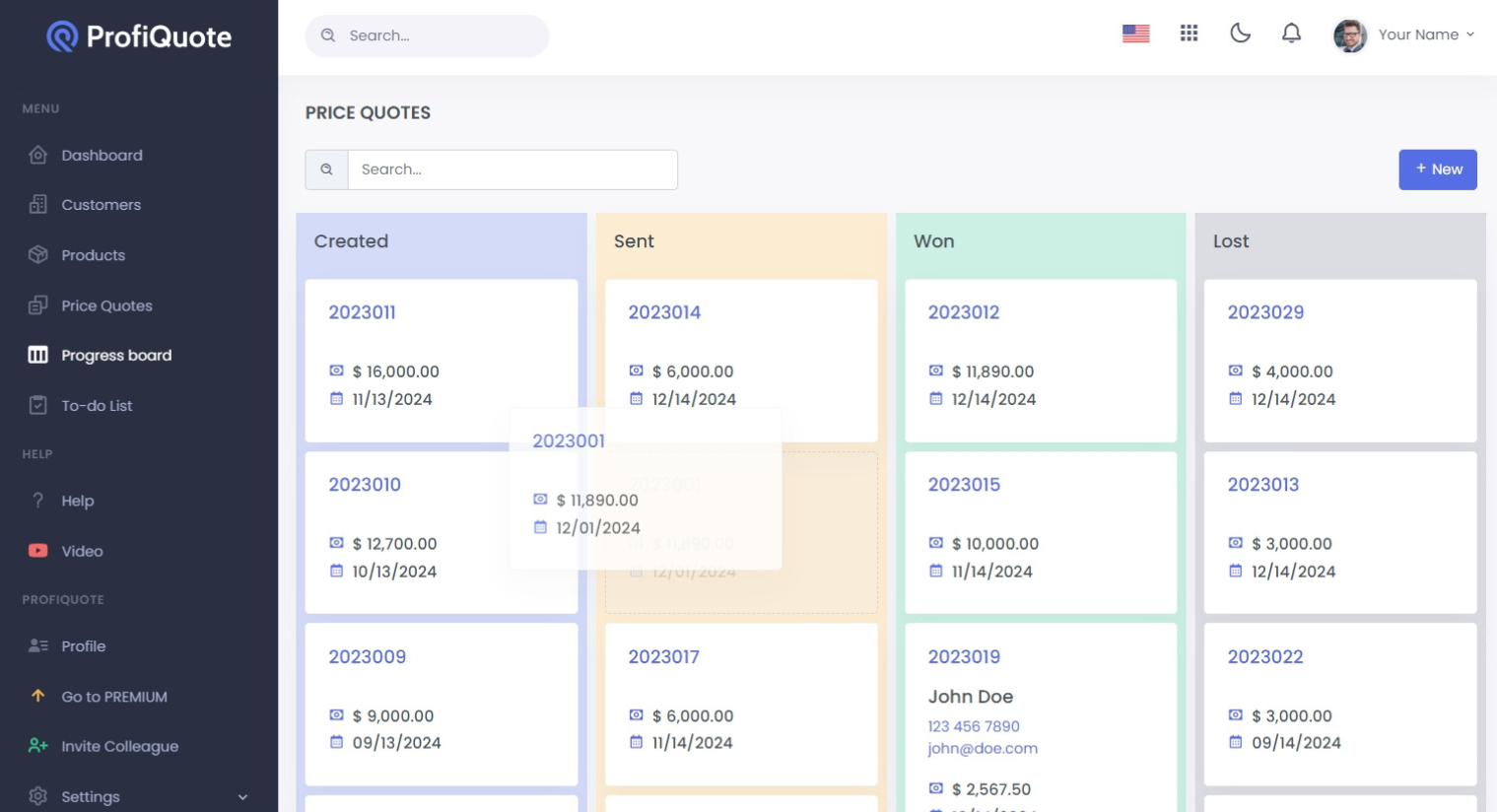1497x812 pixels.
Task: Click Invite Colleague
Action: click(120, 746)
